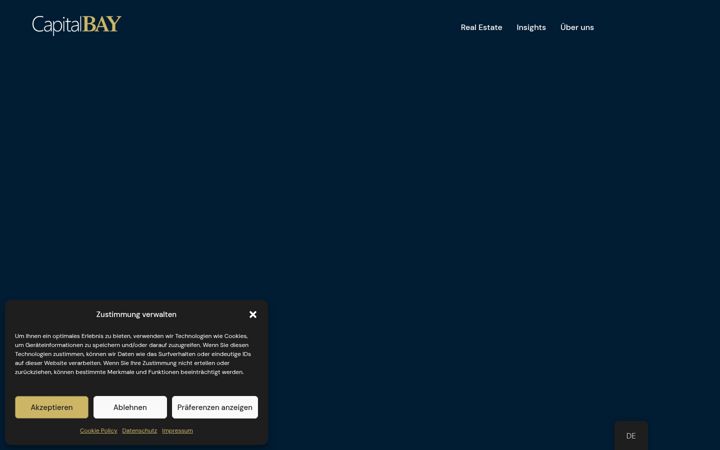Decline cookies with Ablehnen button
Image resolution: width=720 pixels, height=450 pixels.
(x=130, y=407)
